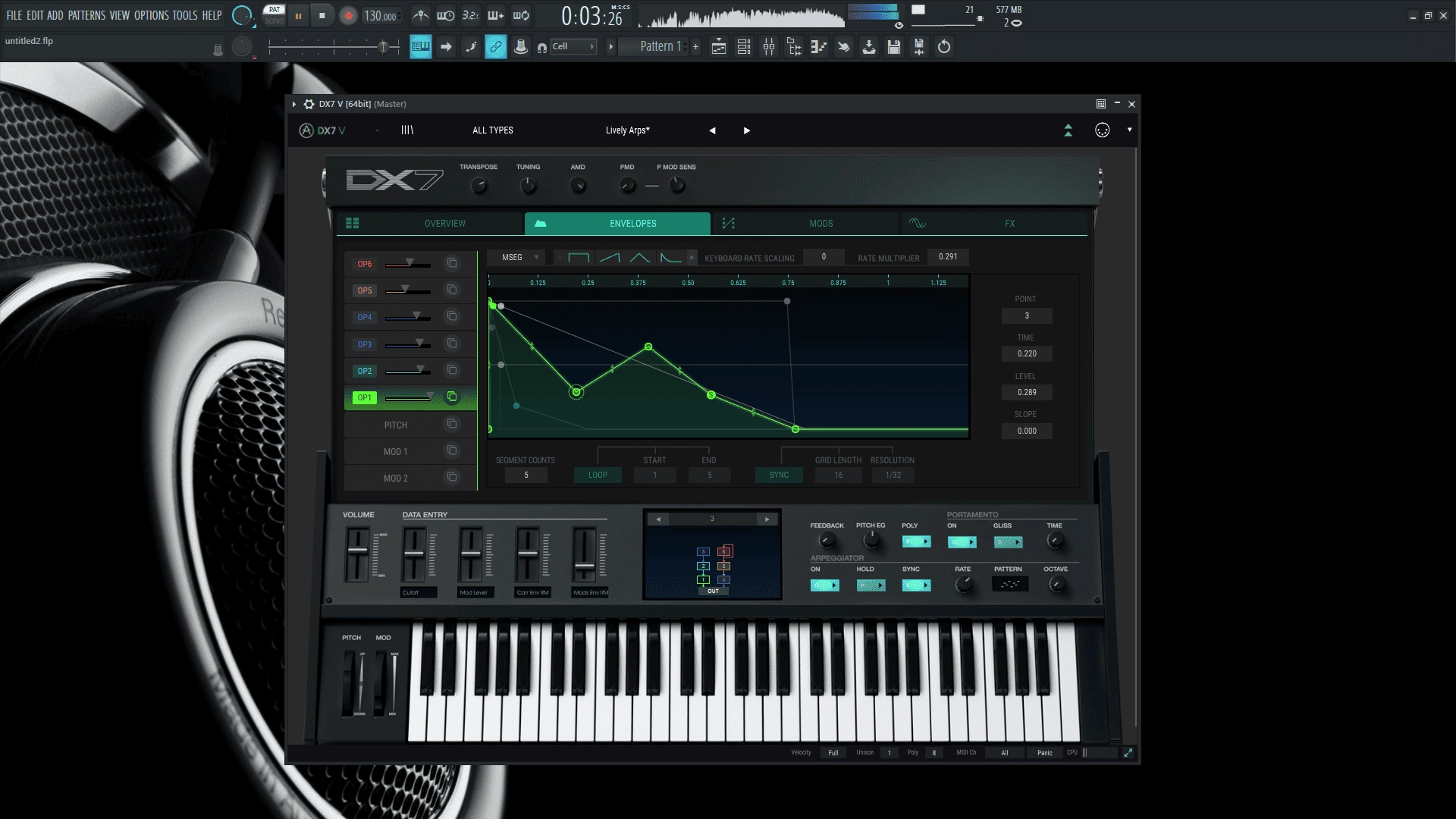This screenshot has width=1456, height=819.
Task: Open DX7 V plugin settings gear icon
Action: [309, 104]
